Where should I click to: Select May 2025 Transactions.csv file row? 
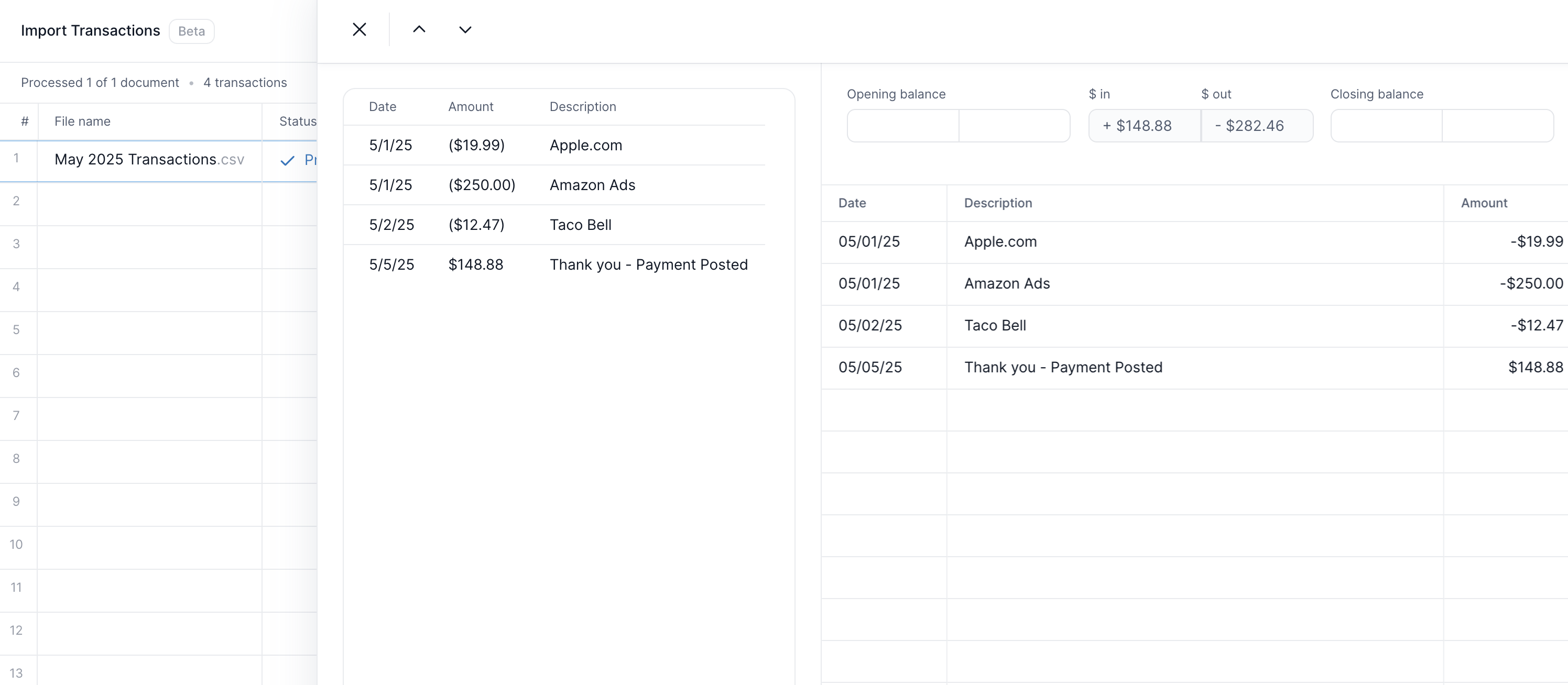(x=149, y=159)
